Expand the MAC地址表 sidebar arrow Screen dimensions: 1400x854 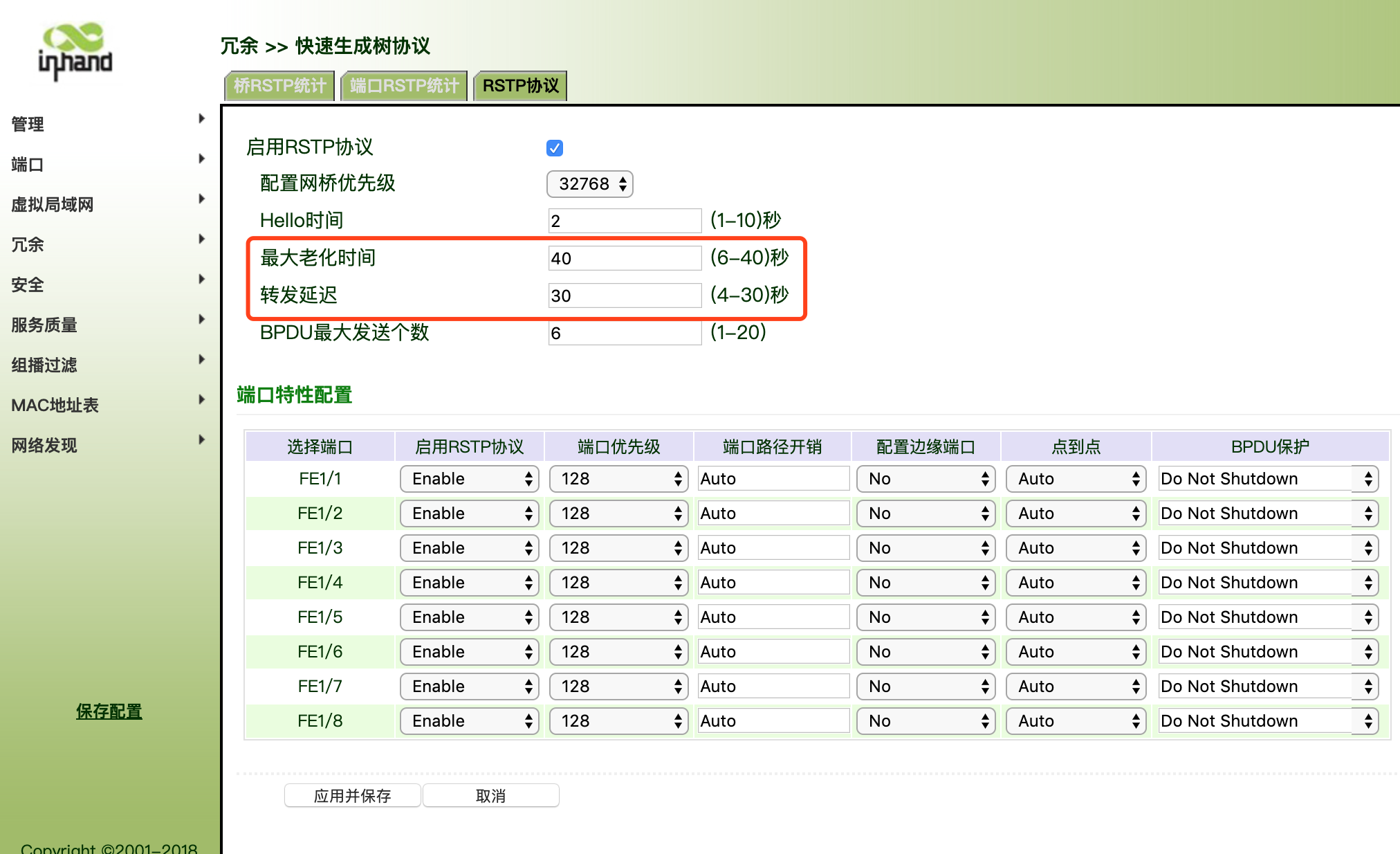pyautogui.click(x=201, y=399)
